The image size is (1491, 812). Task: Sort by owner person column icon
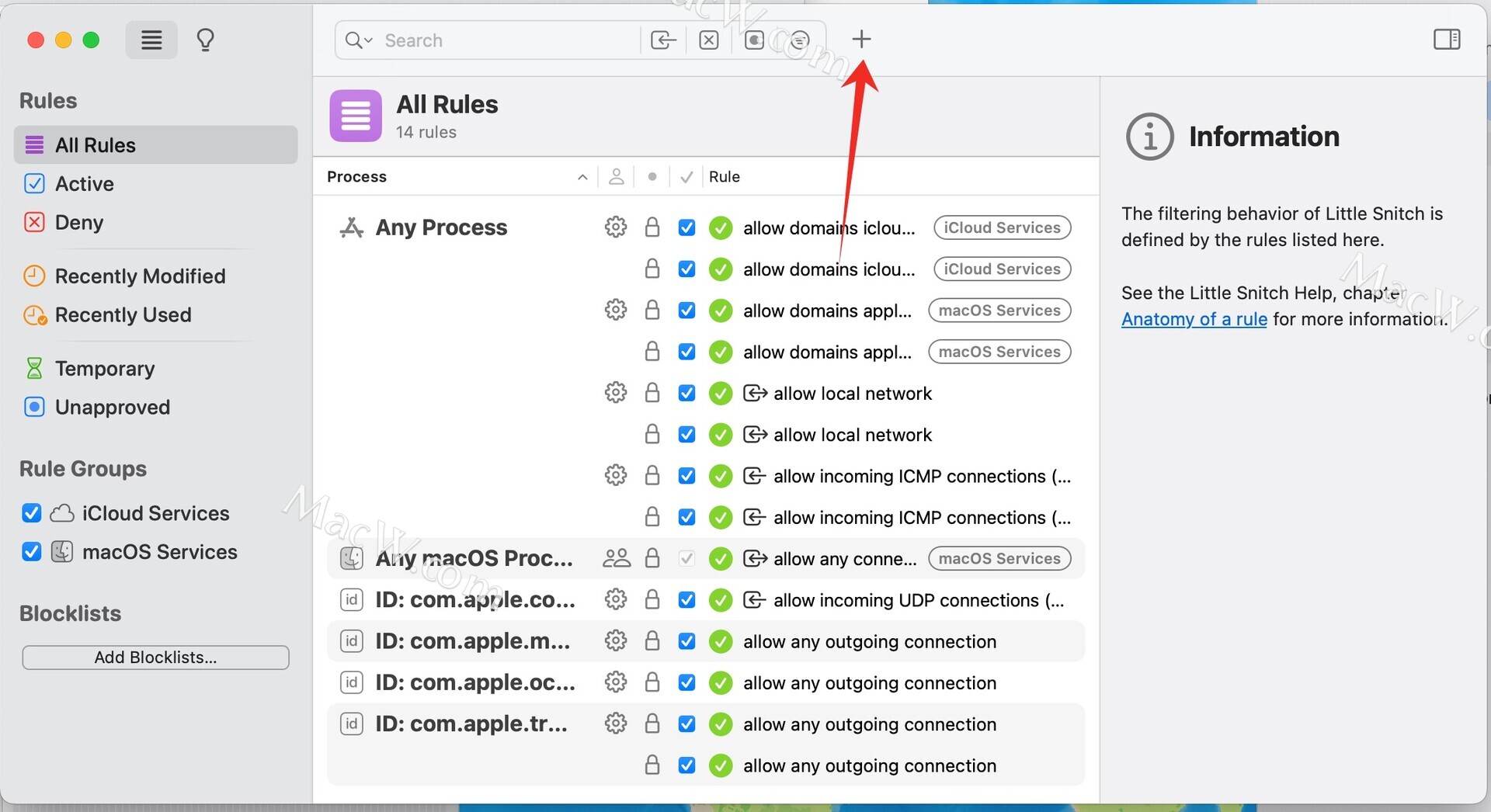pos(616,177)
